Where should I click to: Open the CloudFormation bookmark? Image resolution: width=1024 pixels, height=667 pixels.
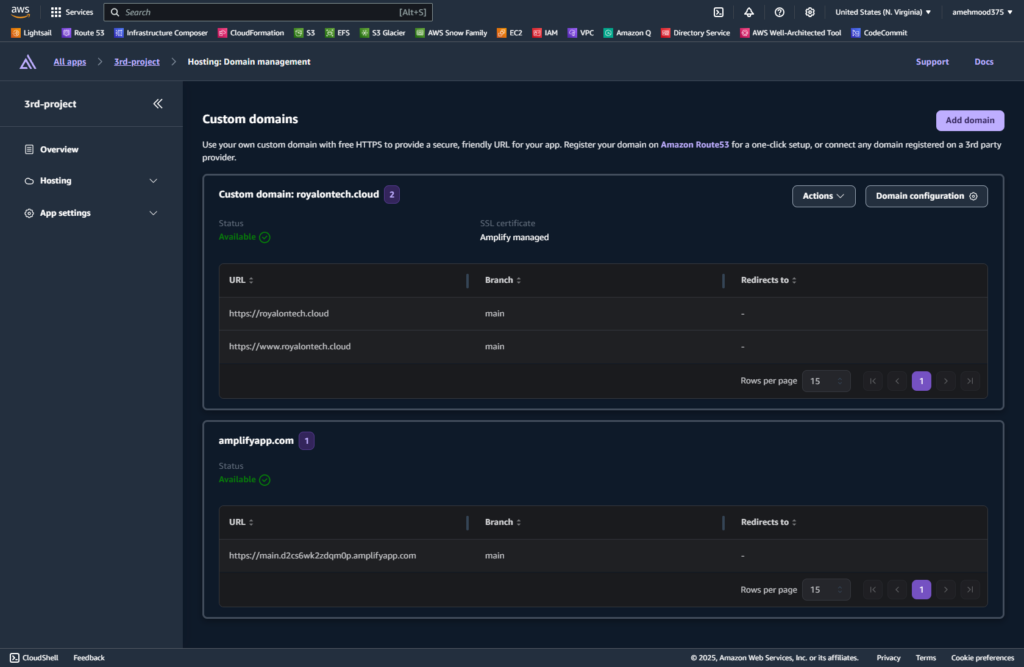[251, 33]
